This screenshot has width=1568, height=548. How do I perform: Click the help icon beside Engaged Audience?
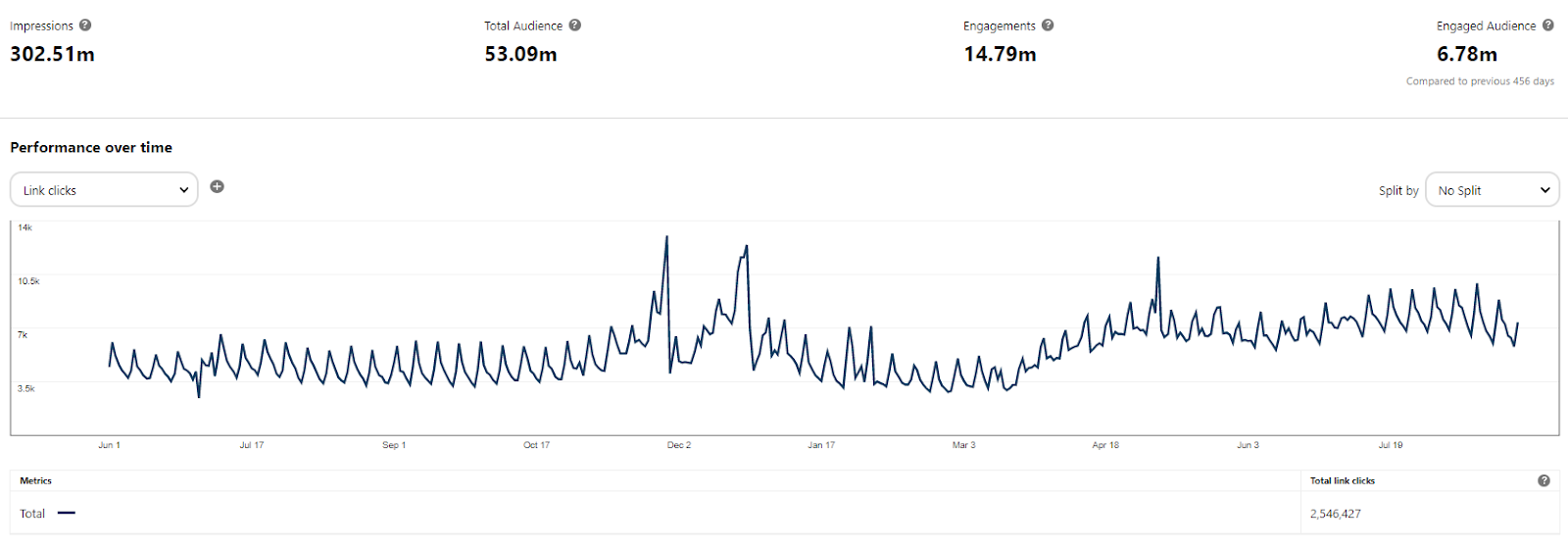pos(1548,25)
